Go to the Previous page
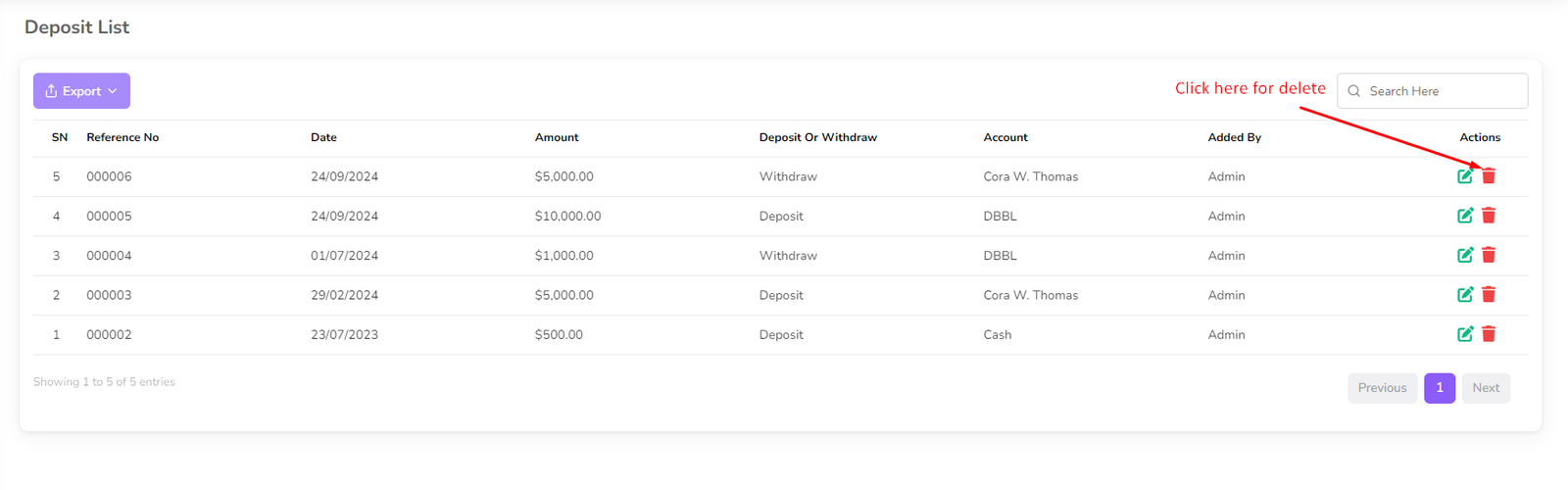The width and height of the screenshot is (1568, 490). coord(1382,388)
